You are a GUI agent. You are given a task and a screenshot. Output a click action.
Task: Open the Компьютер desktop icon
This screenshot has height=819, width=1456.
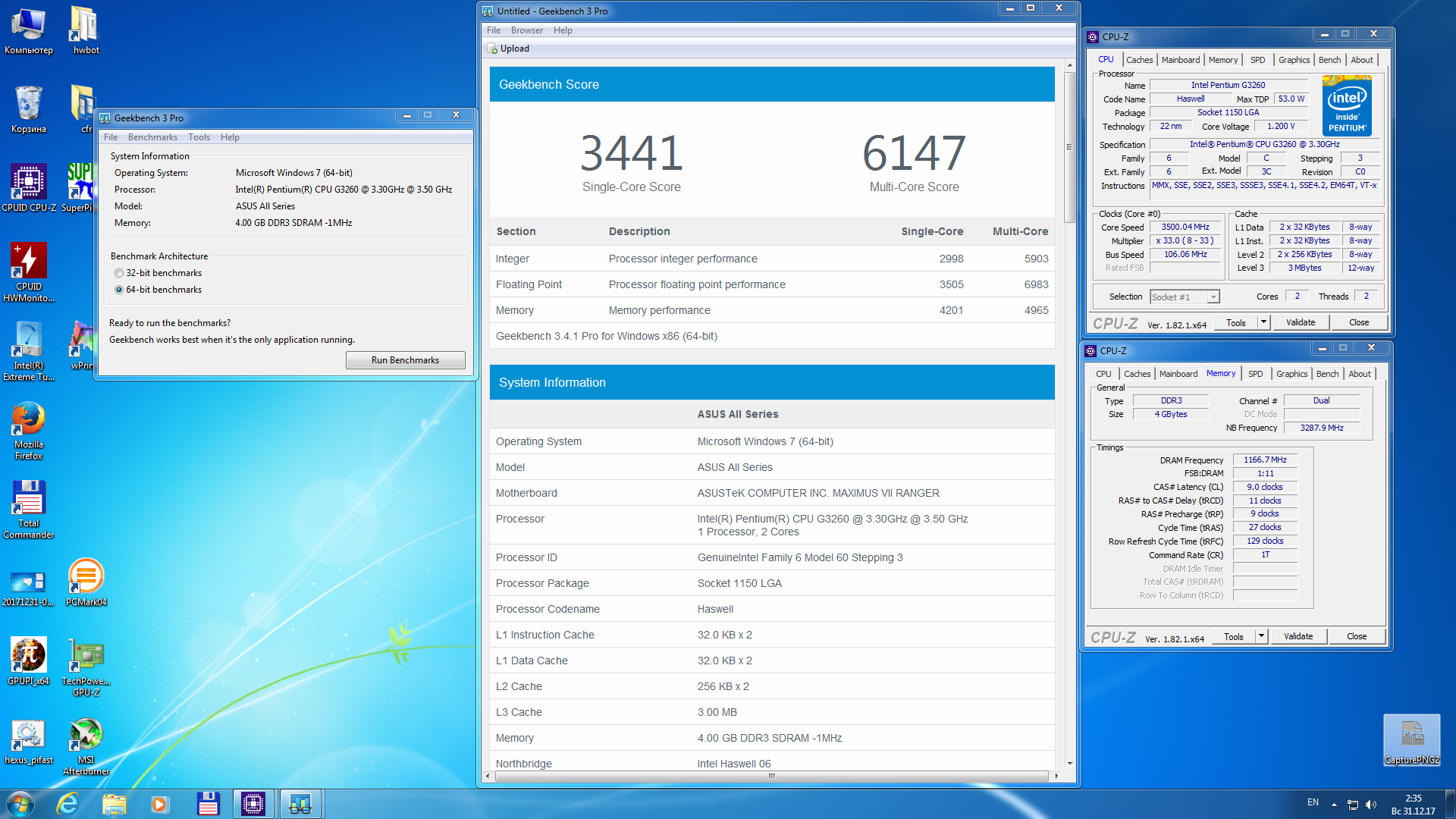click(29, 30)
